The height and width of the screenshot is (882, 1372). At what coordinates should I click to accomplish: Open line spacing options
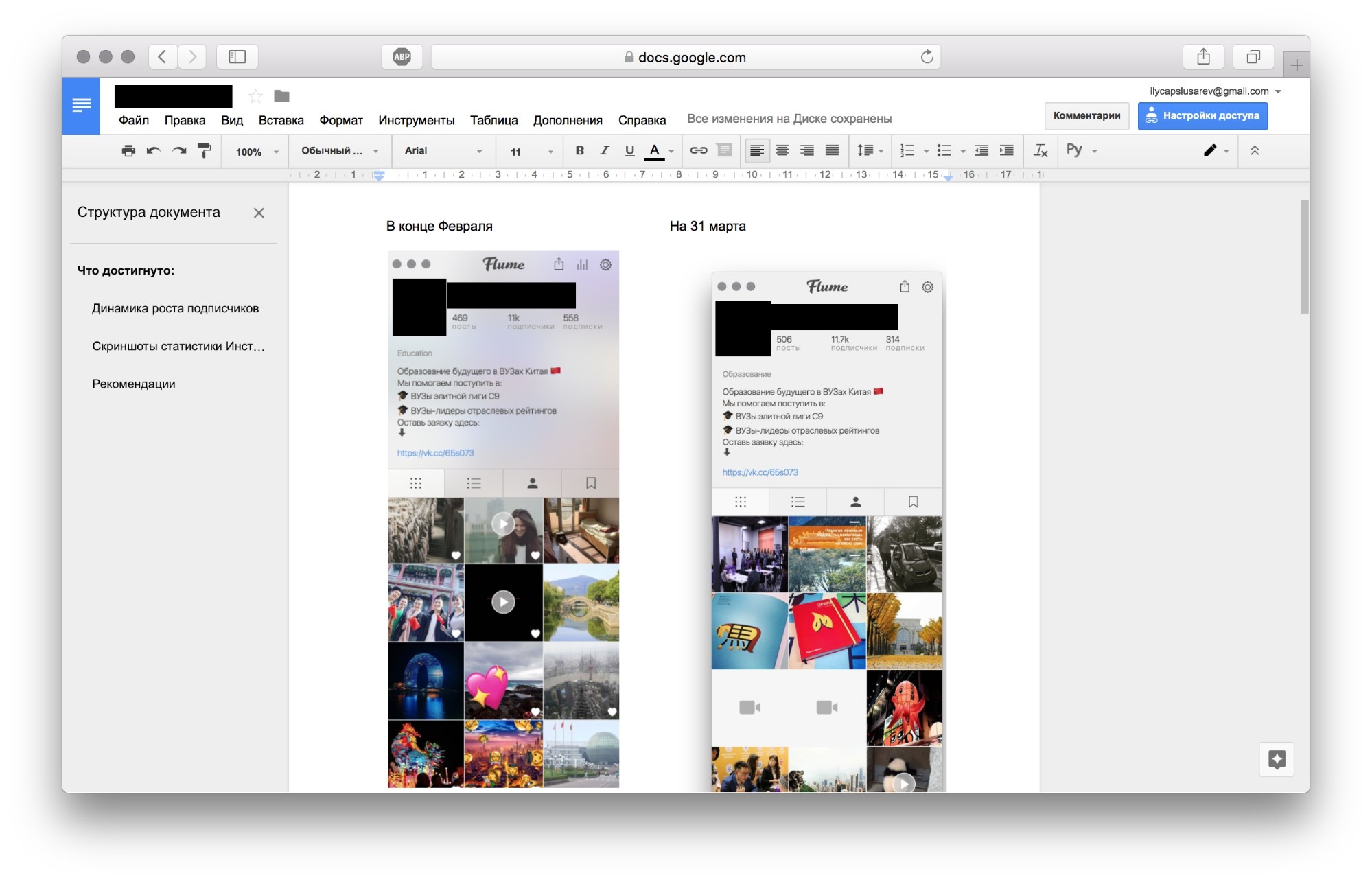point(870,150)
